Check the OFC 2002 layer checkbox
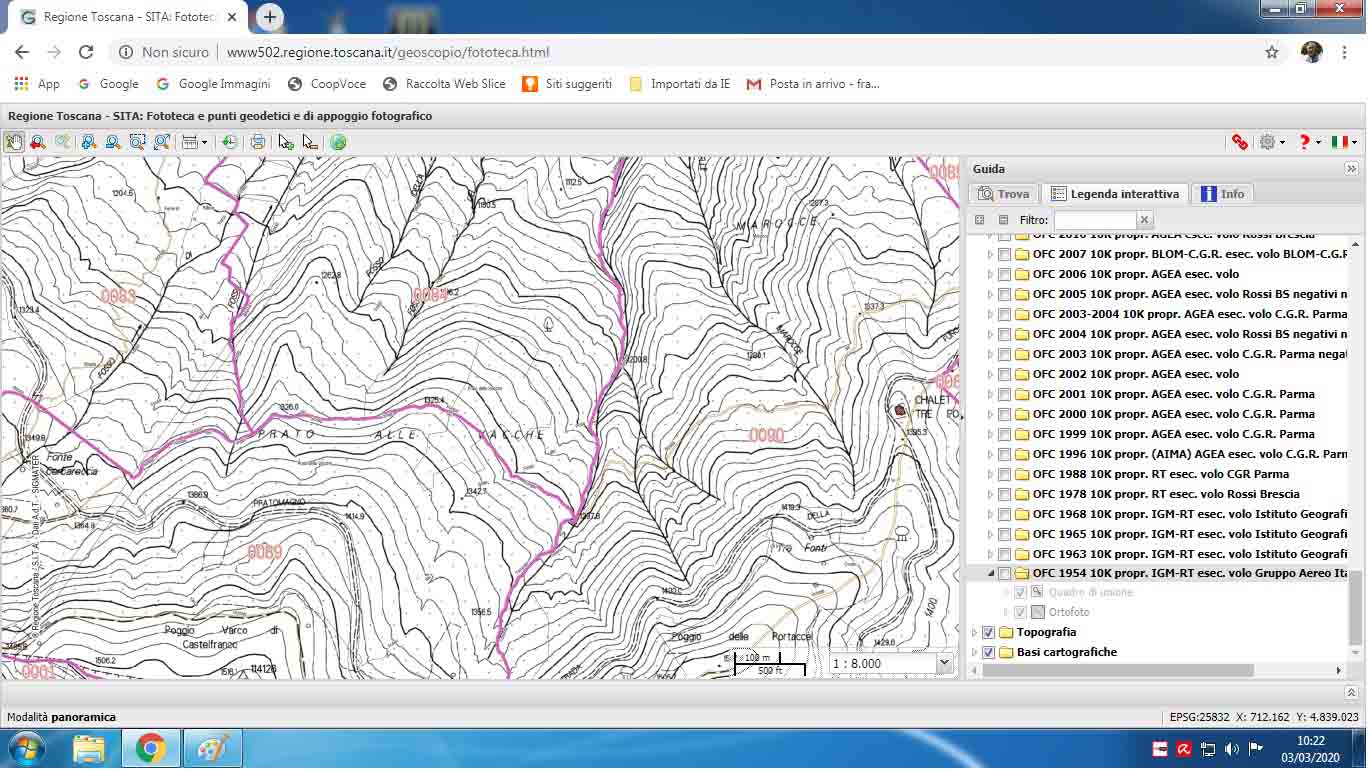 tap(1004, 374)
